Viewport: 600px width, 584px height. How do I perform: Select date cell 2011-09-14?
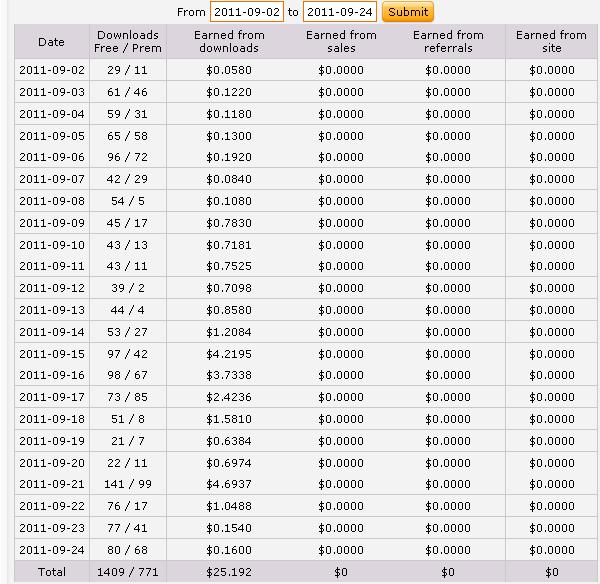pyautogui.click(x=52, y=332)
